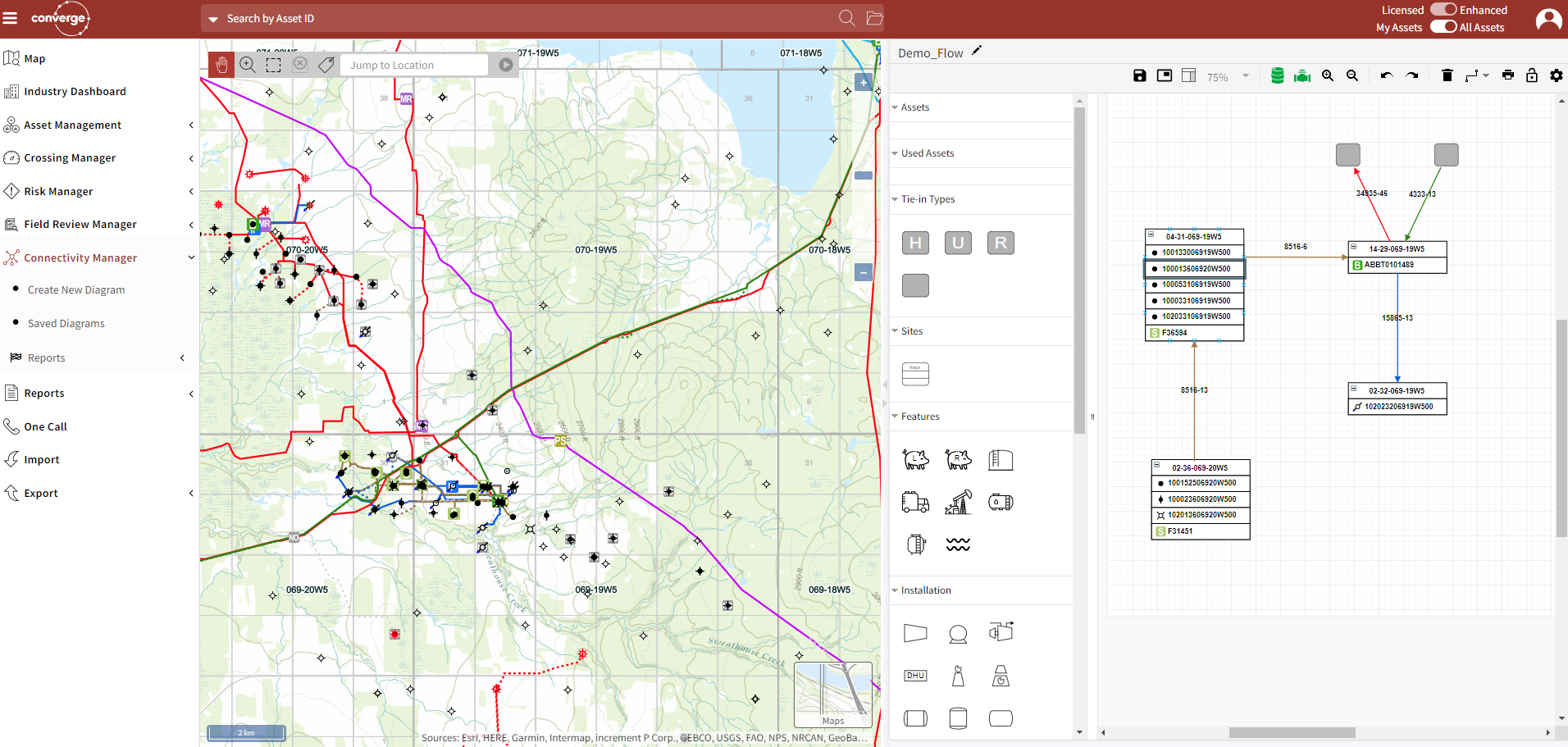The width and height of the screenshot is (1568, 747).
Task: Run the Jump to Location go arrow
Action: coord(506,65)
